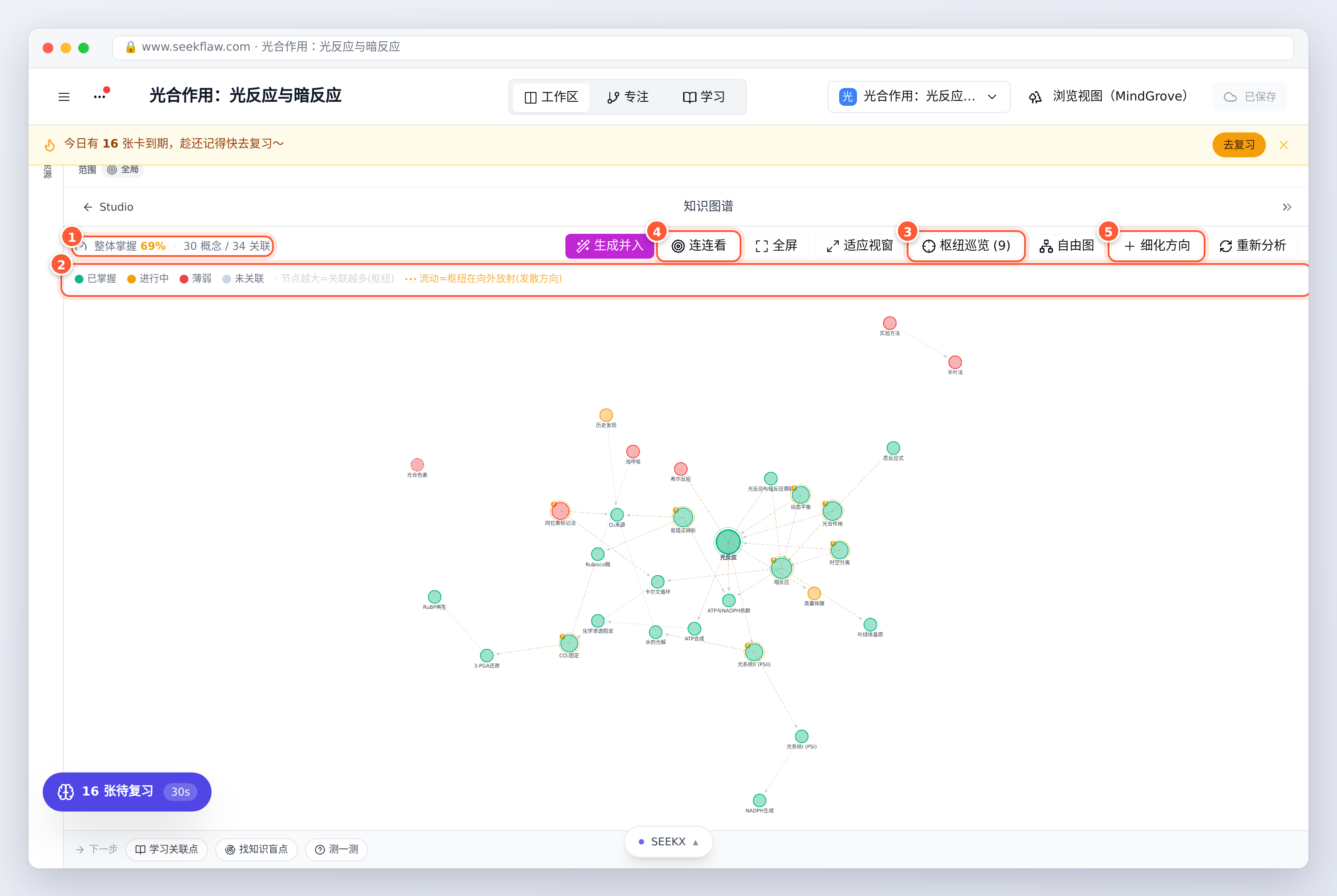Click the browser address bar

pyautogui.click(x=703, y=48)
